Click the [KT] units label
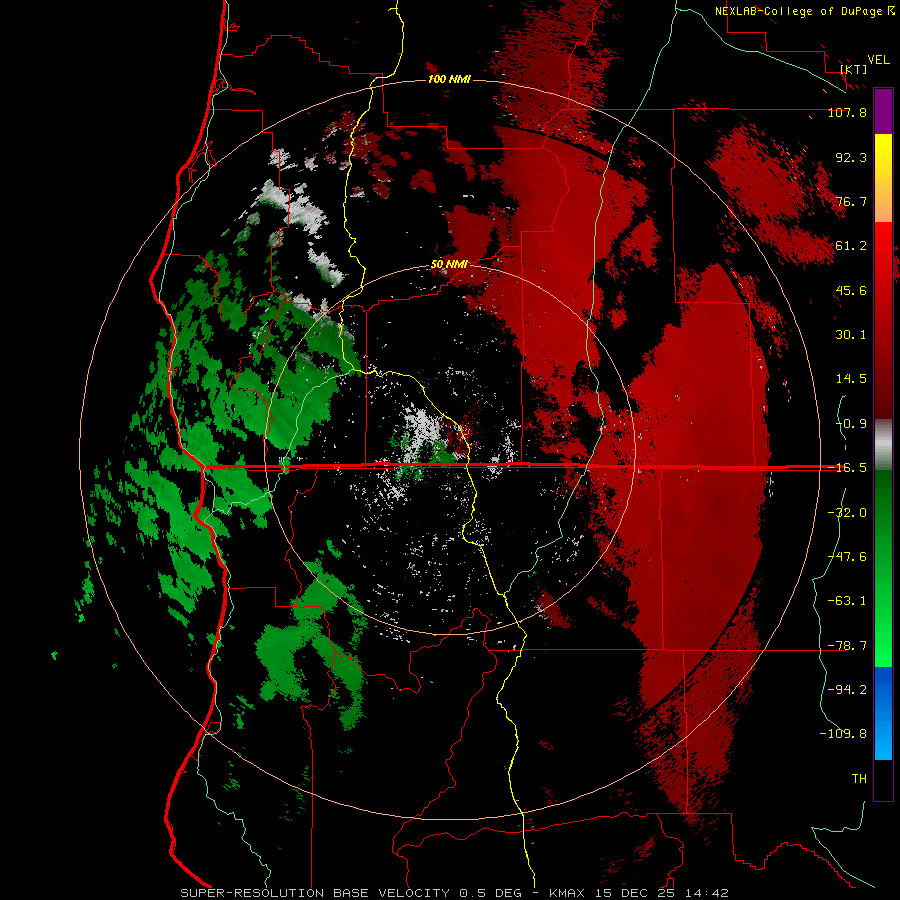Screen dimensions: 900x900 (854, 69)
